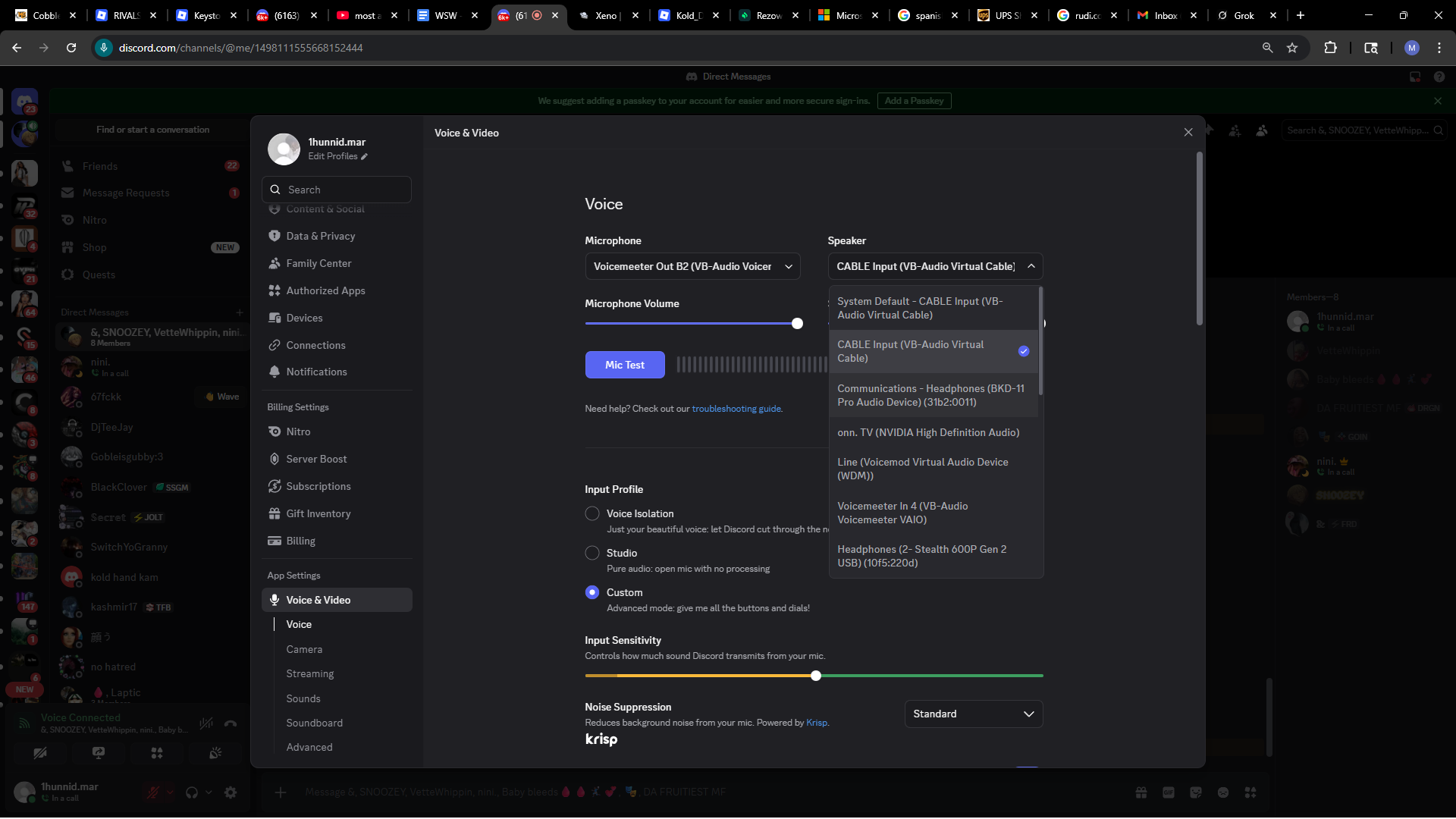Reload the browser page
The height and width of the screenshot is (819, 1456).
point(71,48)
